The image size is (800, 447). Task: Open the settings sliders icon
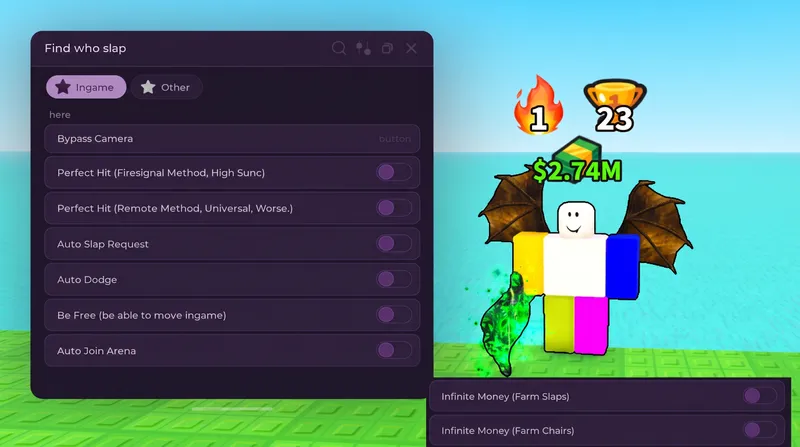pos(363,48)
